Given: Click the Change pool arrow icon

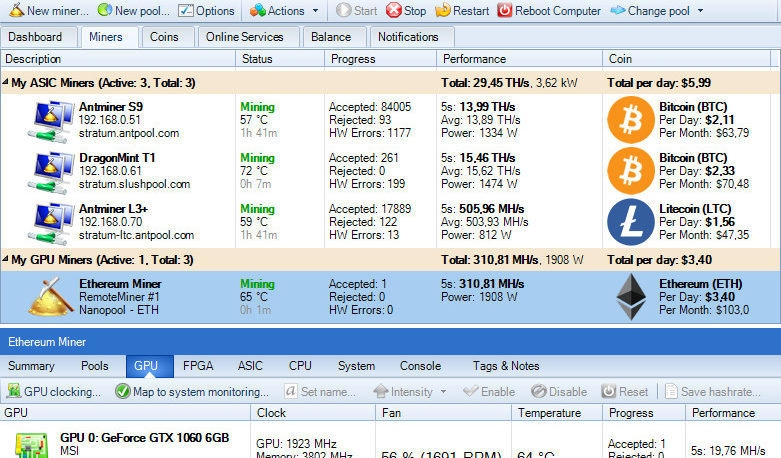Looking at the screenshot, I should [618, 10].
